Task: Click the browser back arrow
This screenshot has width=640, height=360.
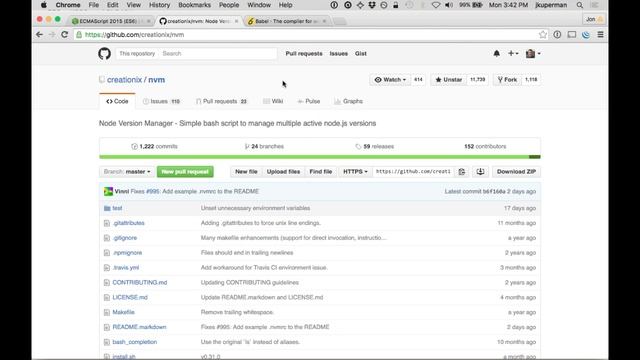Action: [40, 35]
